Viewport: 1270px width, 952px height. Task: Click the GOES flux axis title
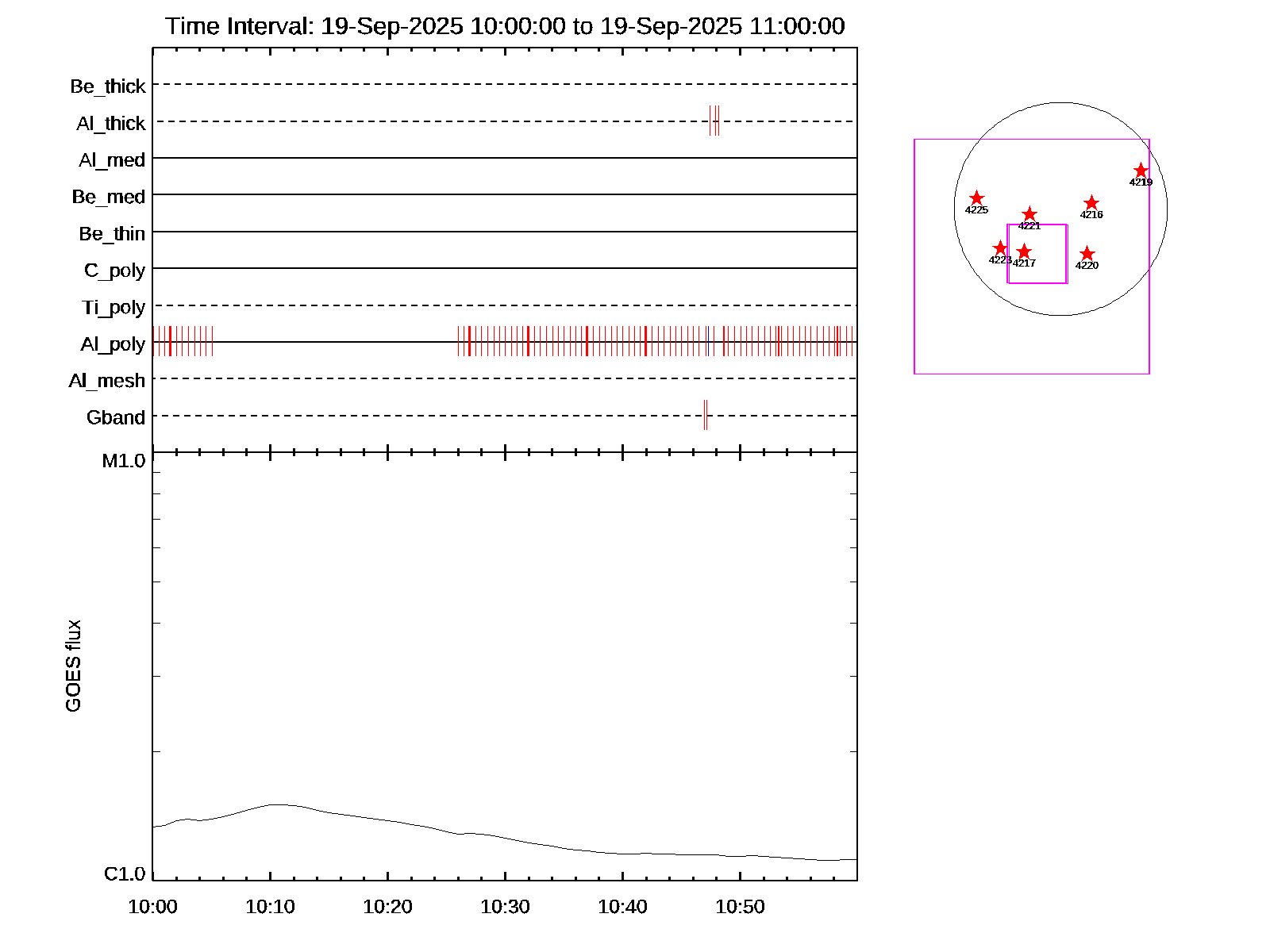coord(73,666)
